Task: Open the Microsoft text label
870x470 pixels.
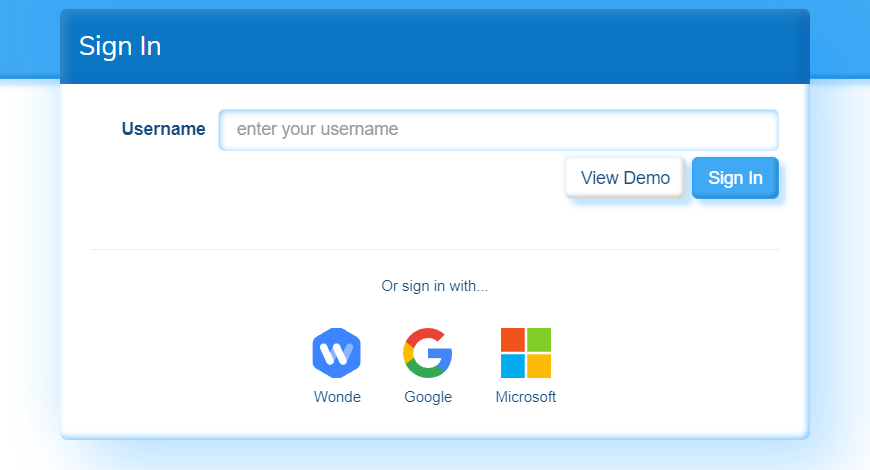Action: pos(526,397)
